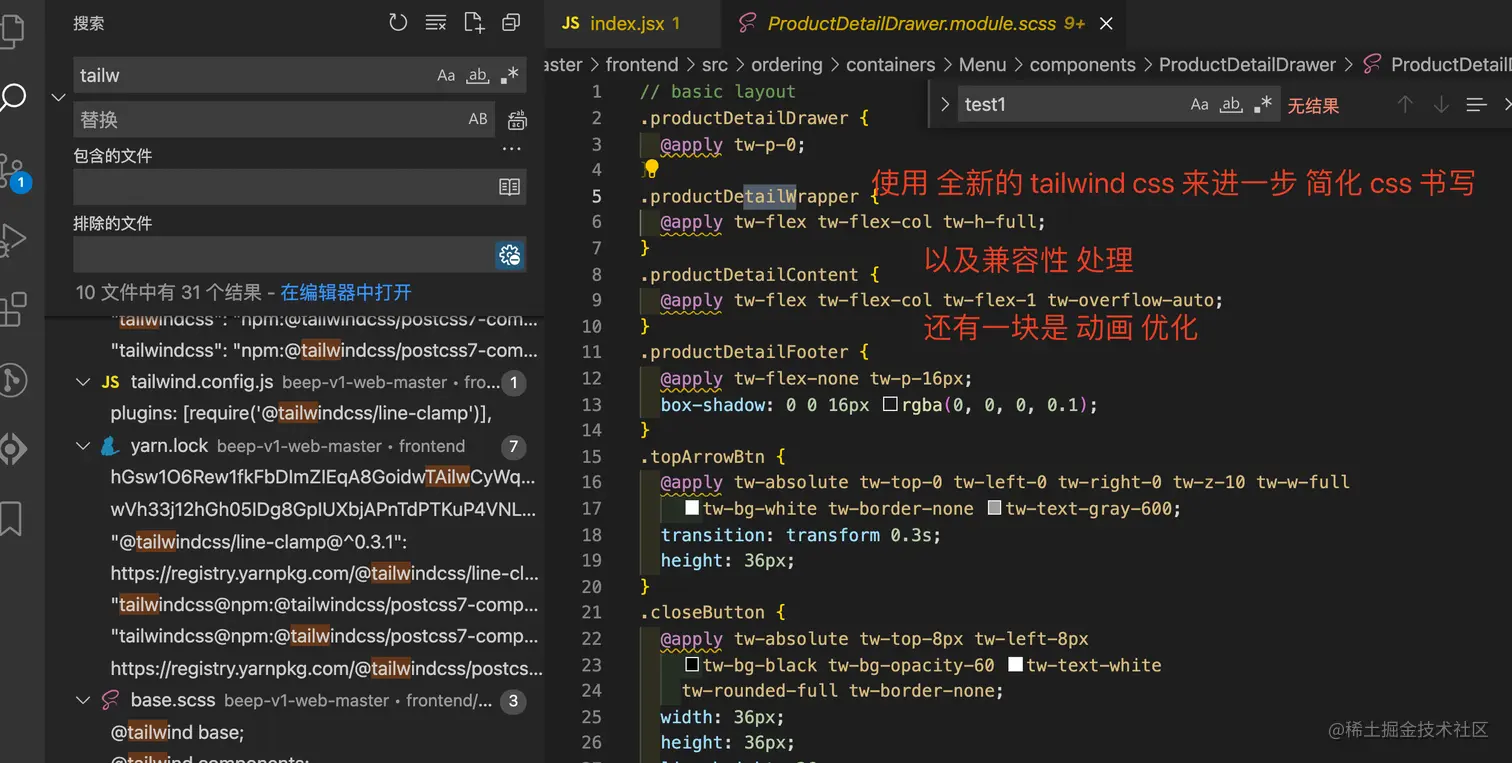
Task: Collapse all search results
Action: (x=511, y=22)
